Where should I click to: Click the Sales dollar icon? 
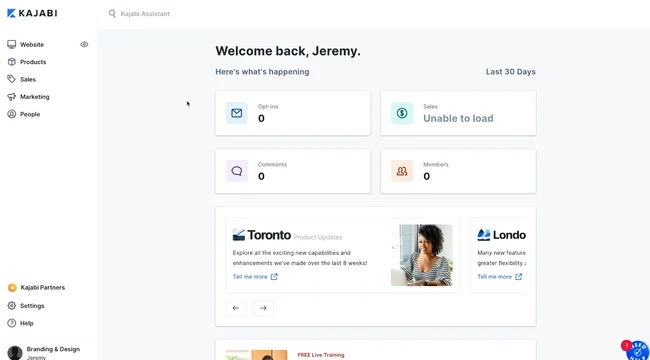pos(402,113)
